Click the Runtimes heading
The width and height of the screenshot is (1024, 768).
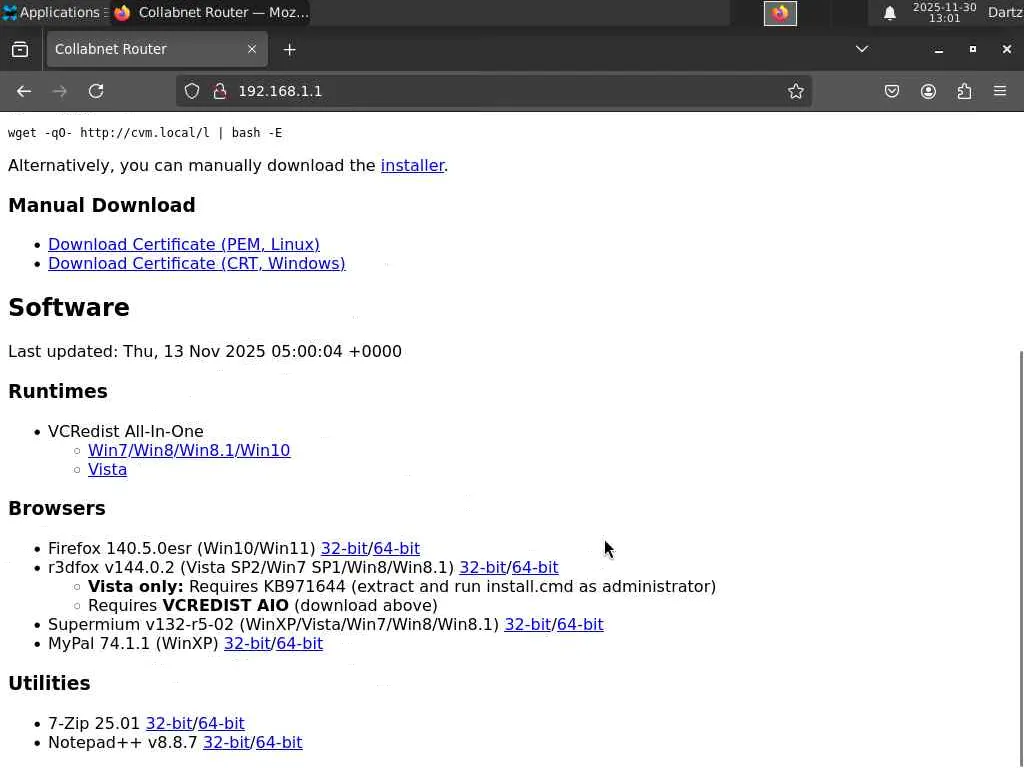click(x=57, y=391)
